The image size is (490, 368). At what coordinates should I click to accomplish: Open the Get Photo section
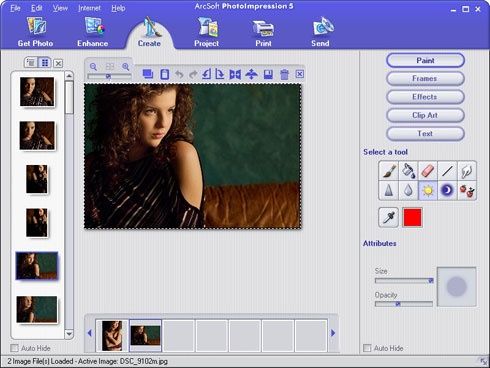click(35, 32)
